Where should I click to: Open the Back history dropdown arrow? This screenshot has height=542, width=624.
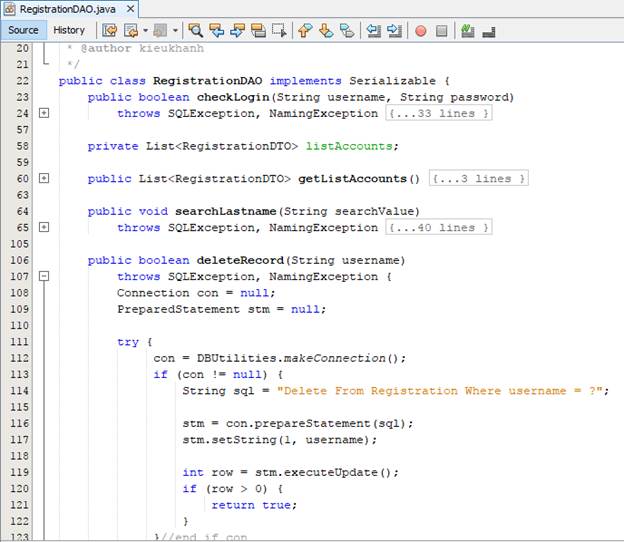146,30
